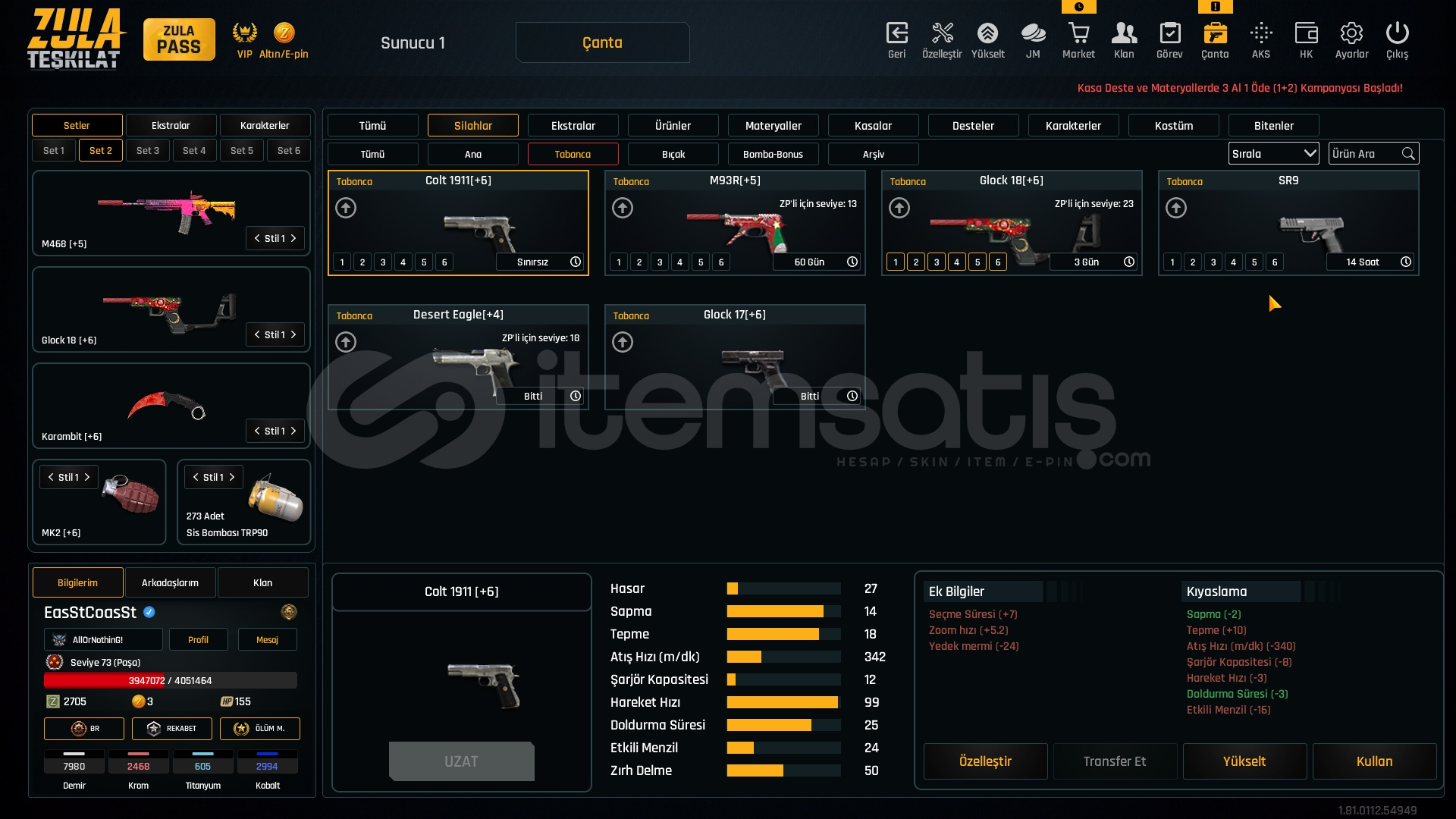Screen dimensions: 1456x819
Task: Open the Görev tasks icon
Action: click(x=1169, y=34)
